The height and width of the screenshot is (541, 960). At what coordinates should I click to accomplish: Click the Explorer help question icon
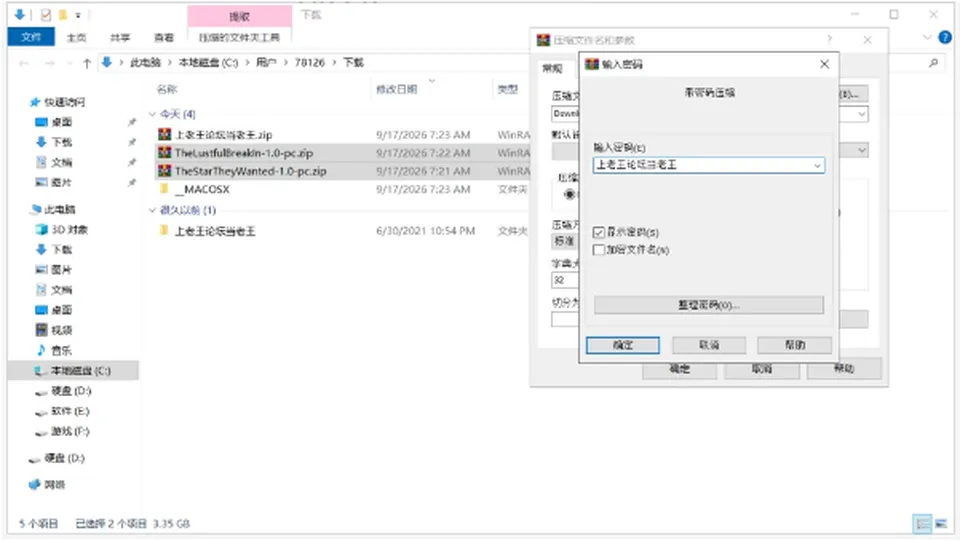tap(945, 37)
